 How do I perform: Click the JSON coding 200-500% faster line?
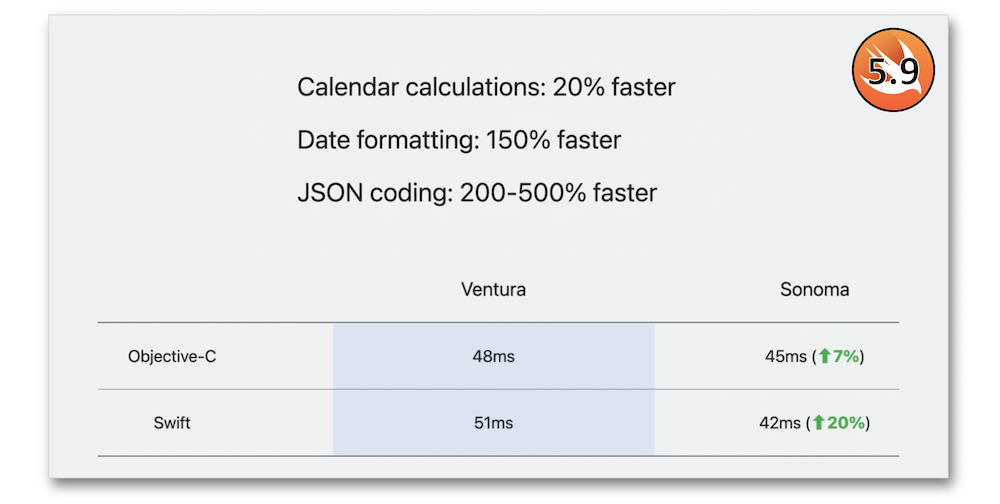(x=477, y=193)
